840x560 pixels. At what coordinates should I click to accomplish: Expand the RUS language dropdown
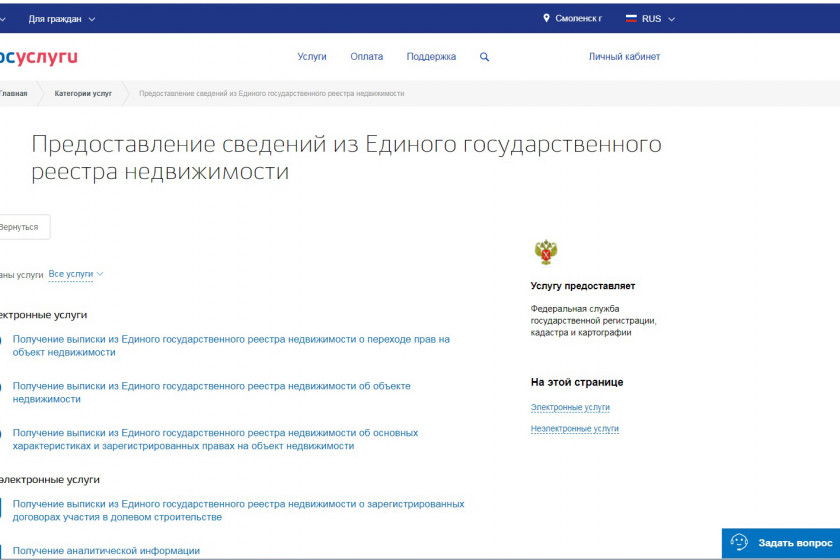click(658, 18)
